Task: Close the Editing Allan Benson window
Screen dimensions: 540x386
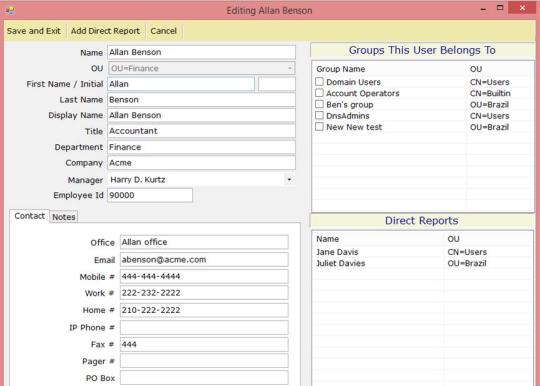Action: [x=522, y=8]
